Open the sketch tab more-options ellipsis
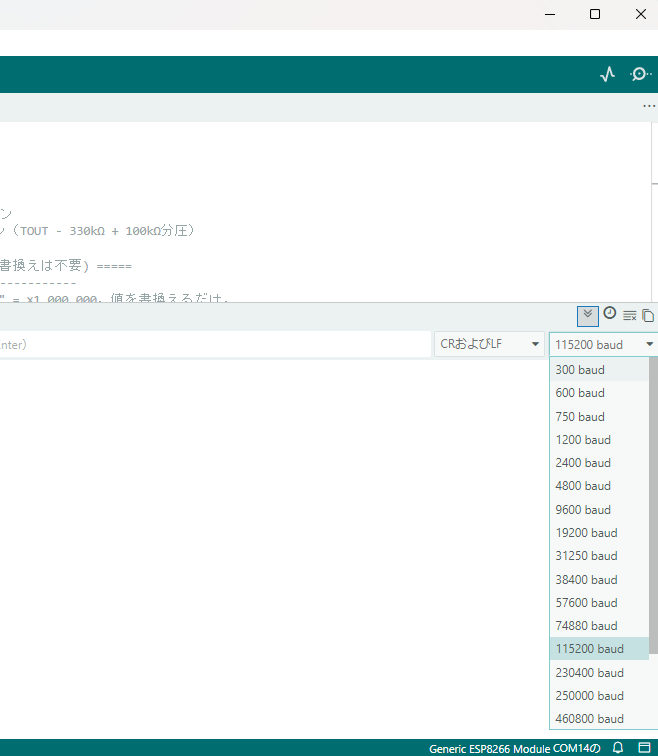Viewport: 658px width, 756px height. (x=649, y=106)
